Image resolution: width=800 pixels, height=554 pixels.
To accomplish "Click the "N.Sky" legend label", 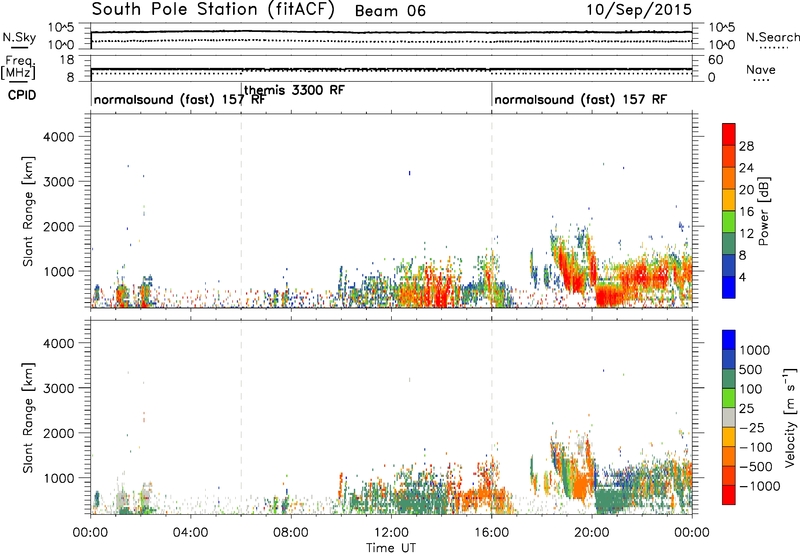I will tap(19, 38).
